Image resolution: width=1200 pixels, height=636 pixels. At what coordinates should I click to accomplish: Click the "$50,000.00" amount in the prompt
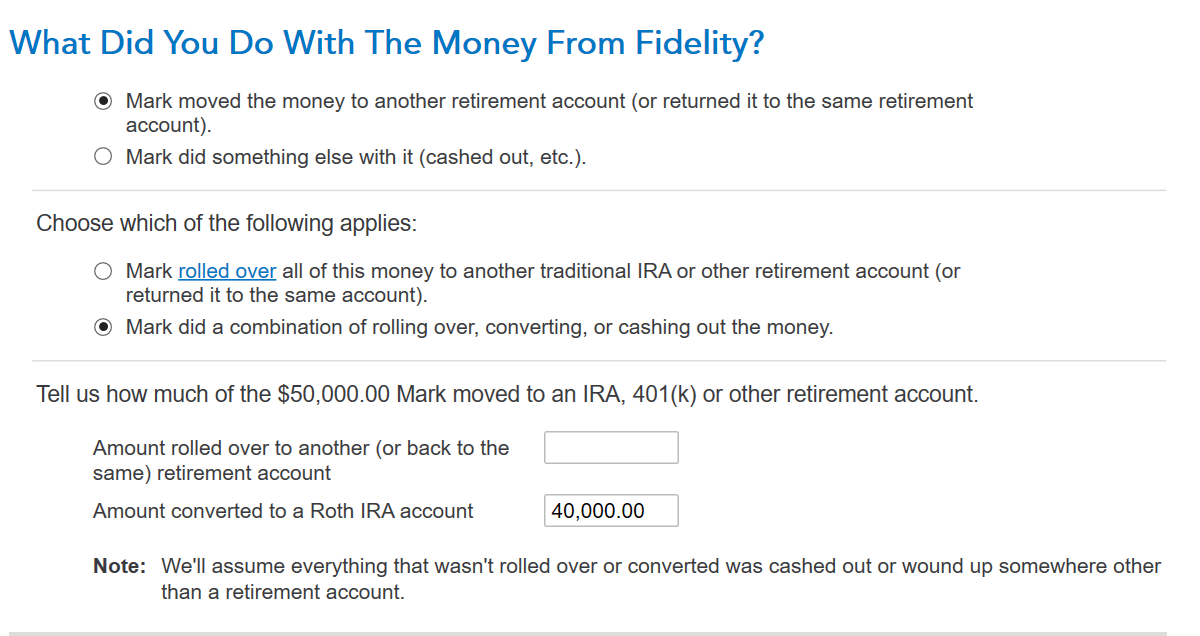(x=332, y=394)
